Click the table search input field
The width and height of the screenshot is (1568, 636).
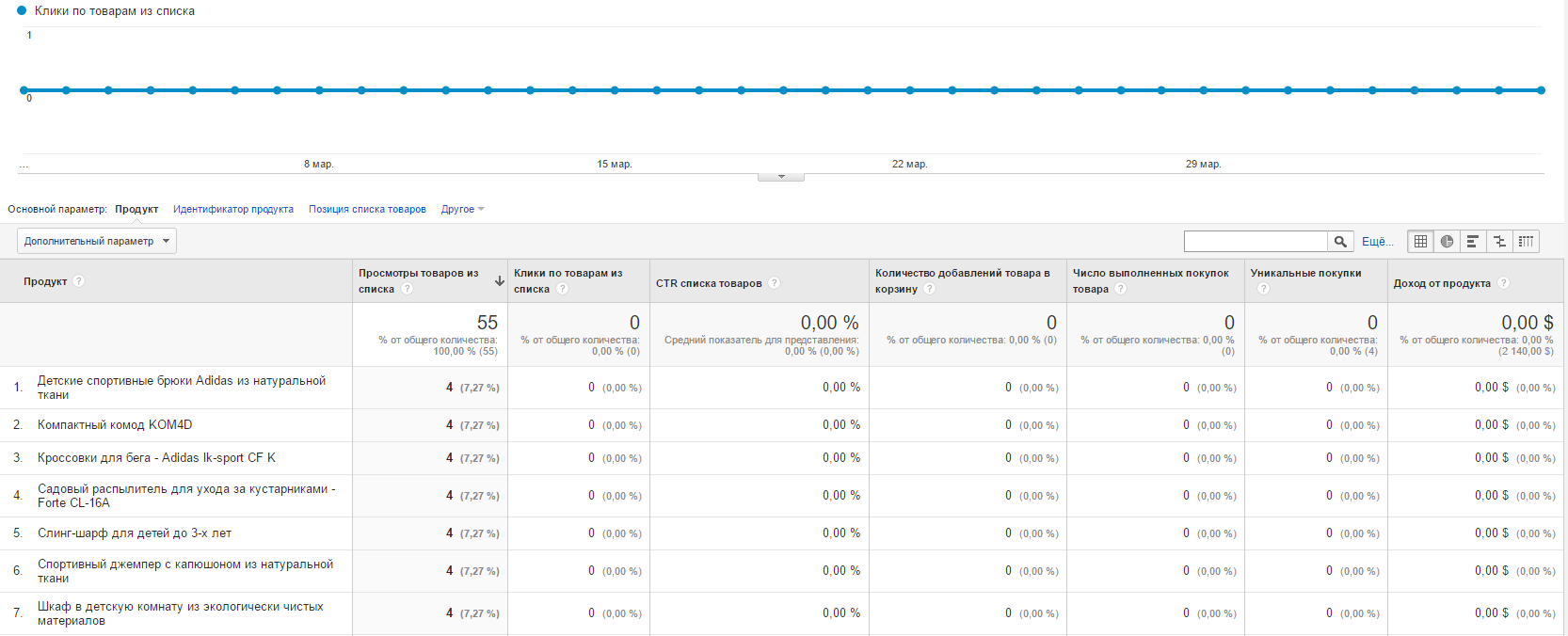[1256, 242]
